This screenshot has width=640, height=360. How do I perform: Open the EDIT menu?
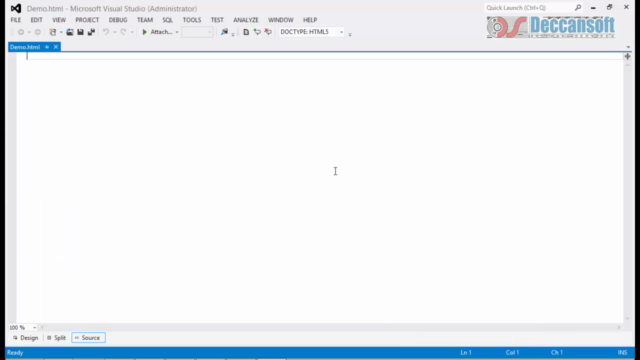pyautogui.click(x=36, y=20)
